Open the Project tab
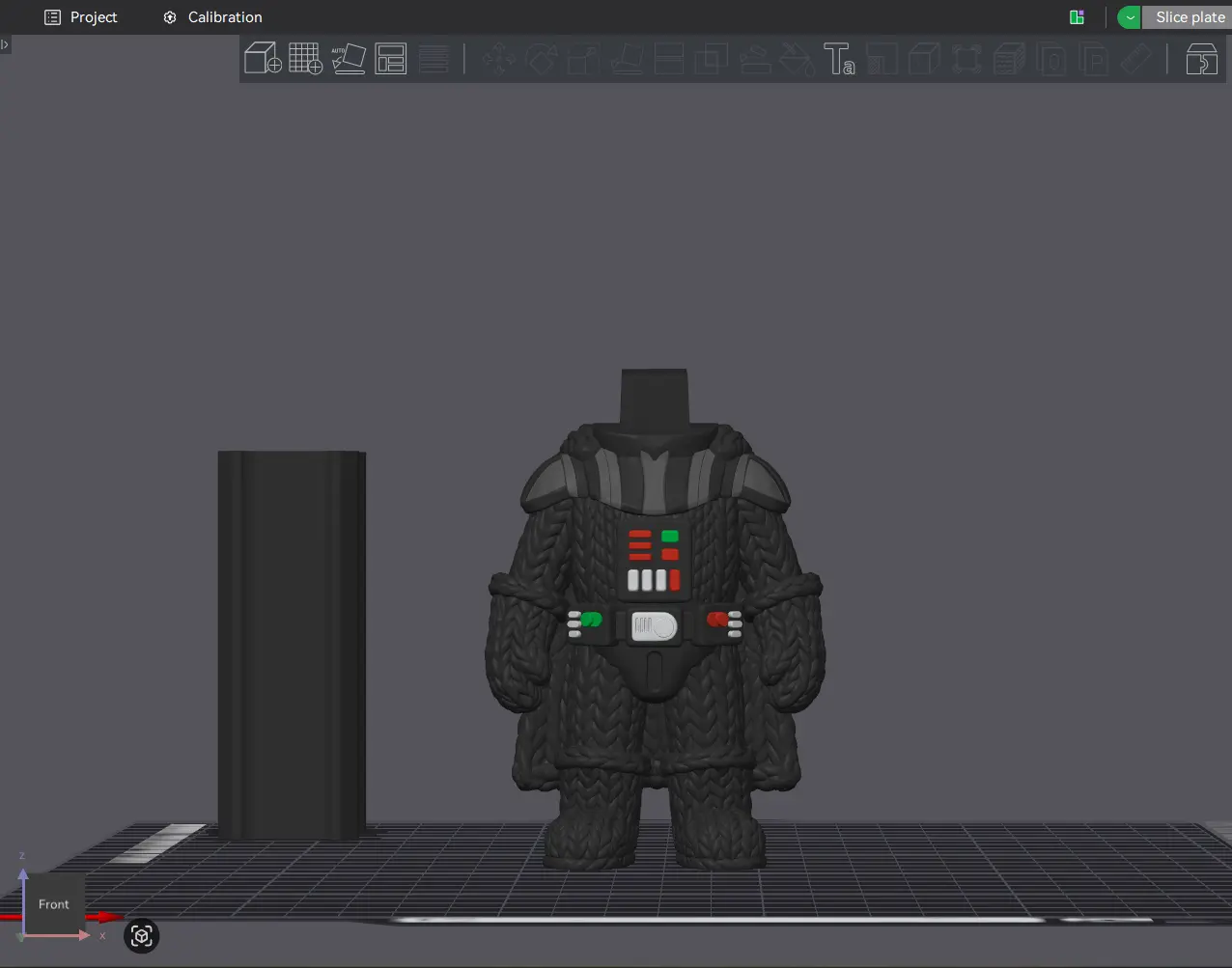 pyautogui.click(x=81, y=17)
